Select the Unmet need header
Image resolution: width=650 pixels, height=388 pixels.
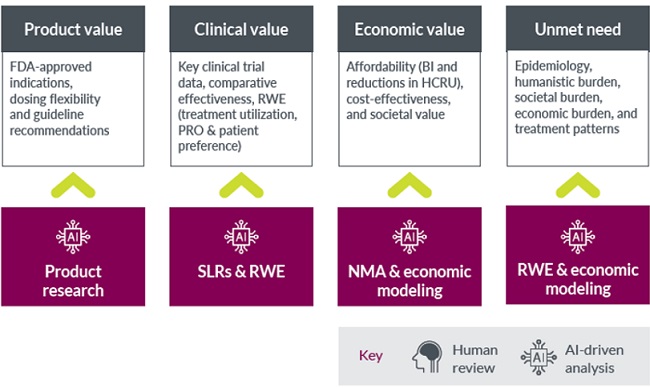click(578, 29)
